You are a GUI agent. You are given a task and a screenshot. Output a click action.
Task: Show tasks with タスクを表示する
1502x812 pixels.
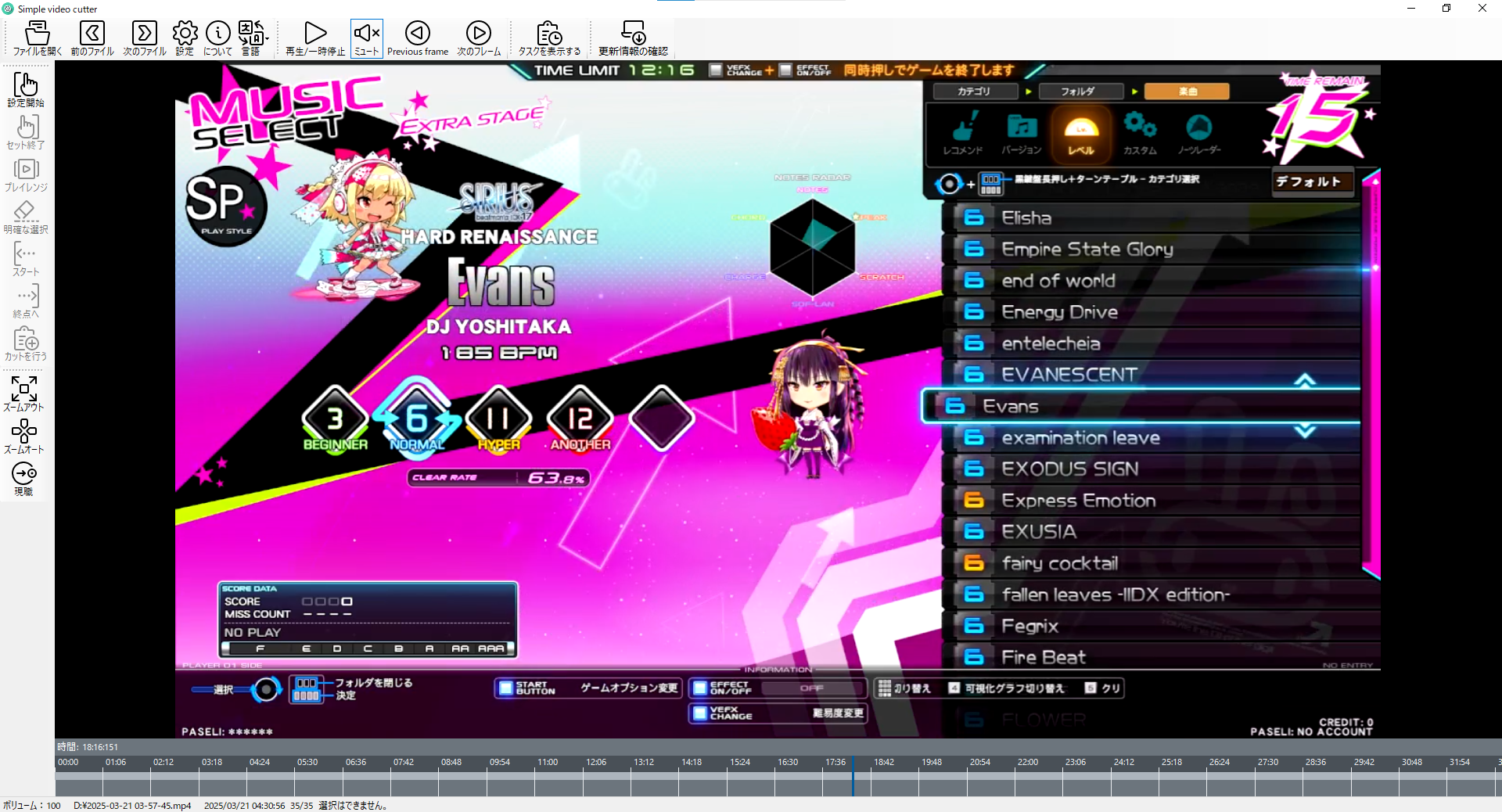click(x=549, y=38)
